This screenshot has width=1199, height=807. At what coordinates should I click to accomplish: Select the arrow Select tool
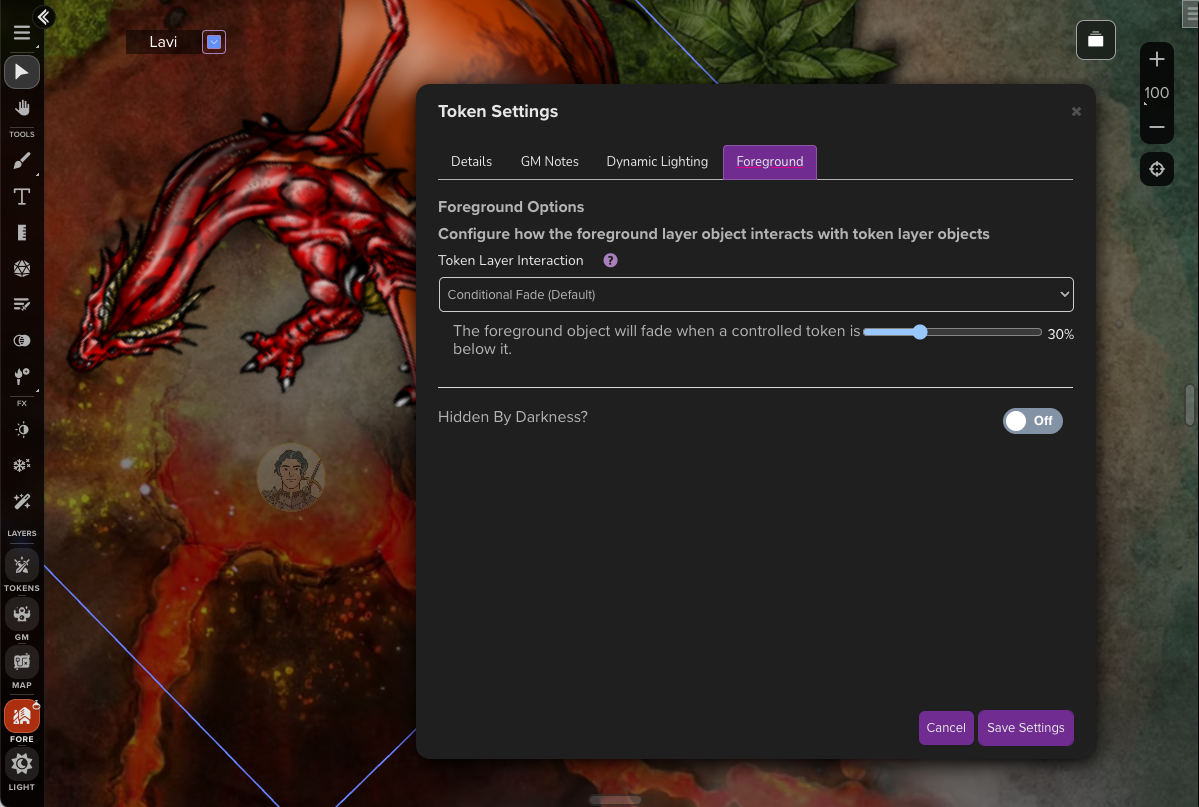point(21,72)
